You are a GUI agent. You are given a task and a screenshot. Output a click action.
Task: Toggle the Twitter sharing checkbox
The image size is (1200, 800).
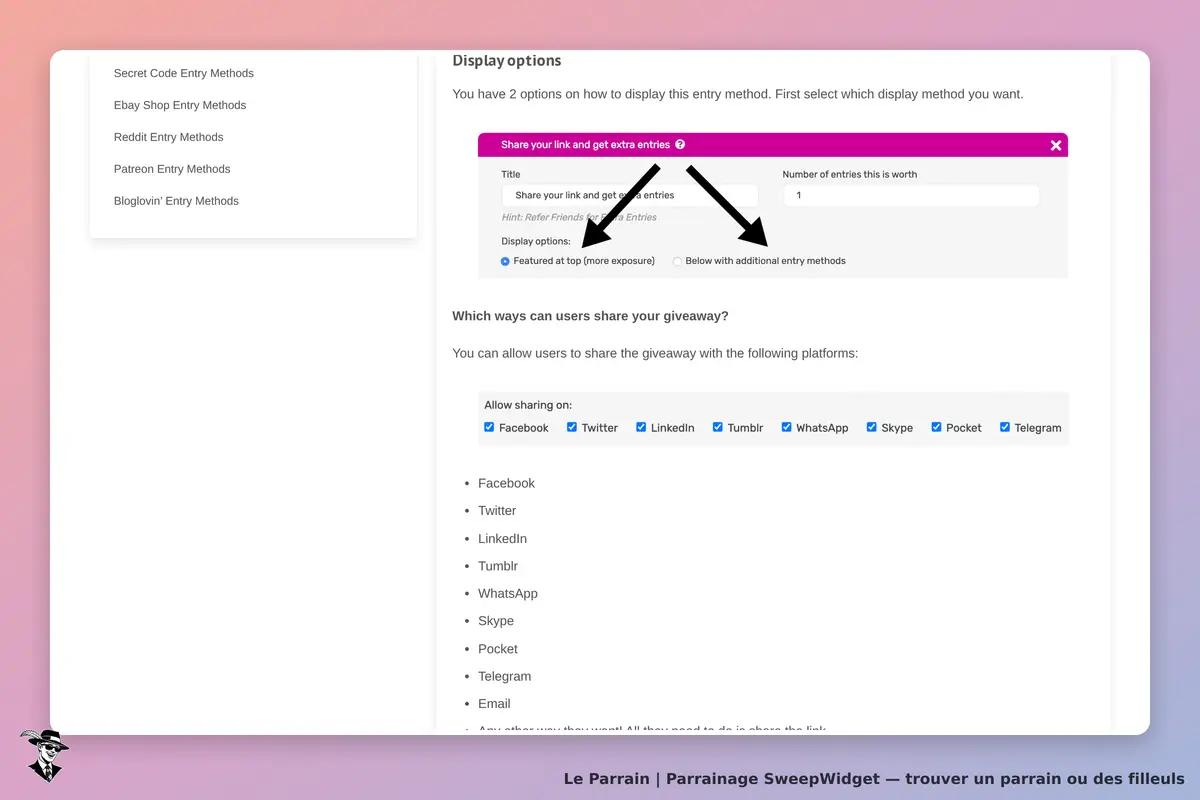(572, 427)
